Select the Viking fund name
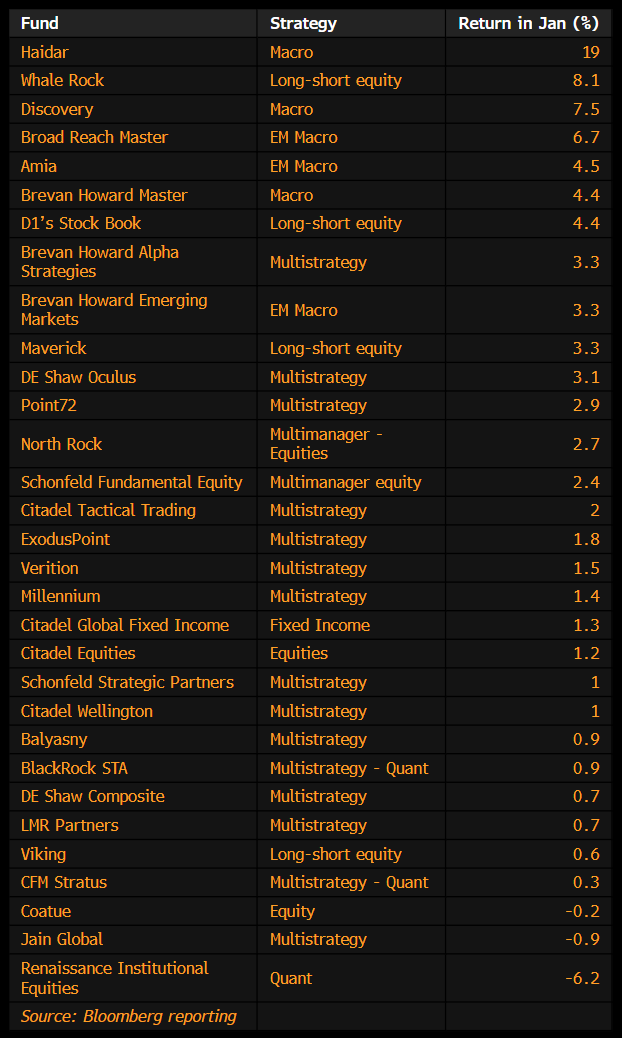This screenshot has height=1038, width=622. [x=43, y=855]
